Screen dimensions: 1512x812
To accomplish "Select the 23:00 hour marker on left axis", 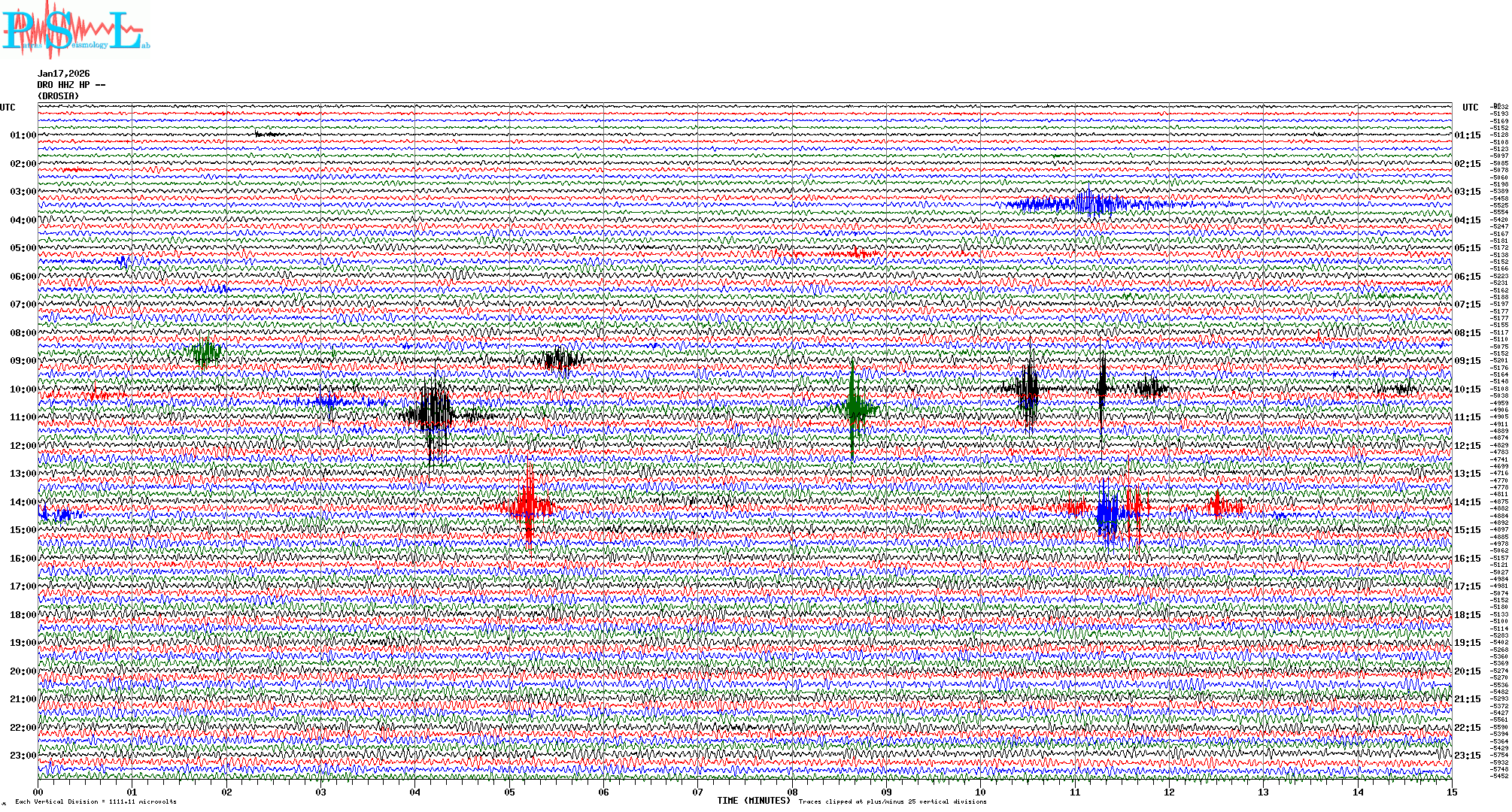I will (23, 756).
